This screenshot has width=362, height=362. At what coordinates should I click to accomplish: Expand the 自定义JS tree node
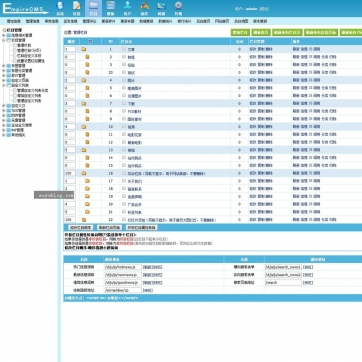(4, 105)
